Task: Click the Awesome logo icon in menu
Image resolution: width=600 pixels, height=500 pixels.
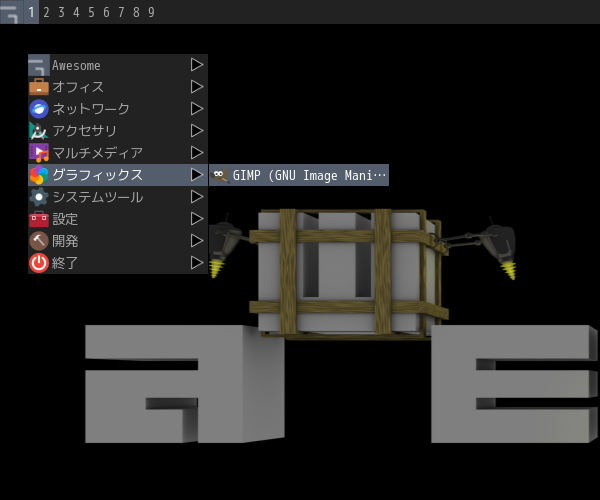Action: pos(39,65)
